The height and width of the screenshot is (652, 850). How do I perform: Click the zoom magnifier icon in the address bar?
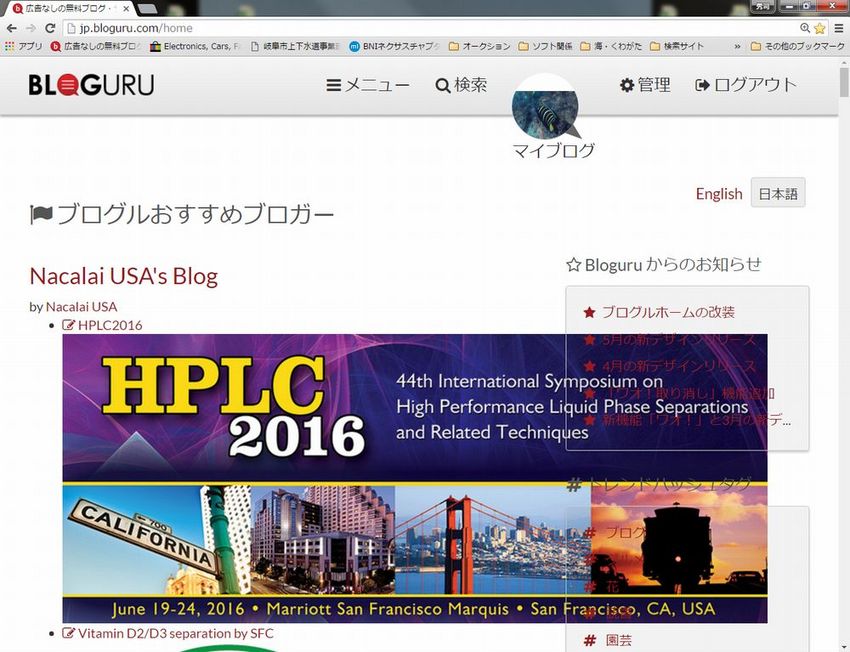click(x=805, y=28)
